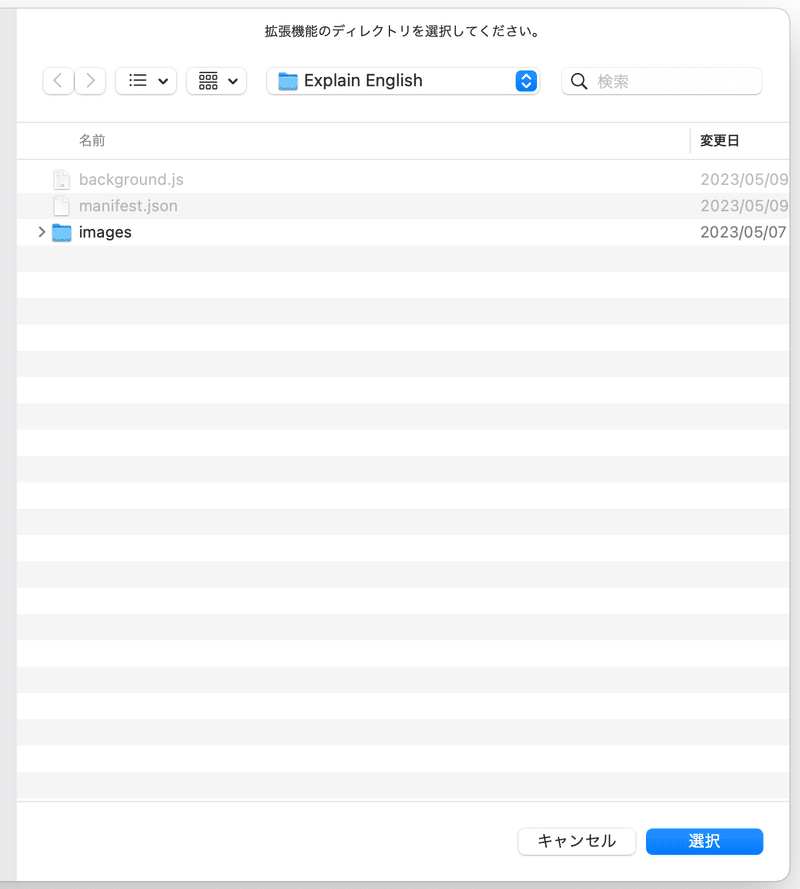
Task: Click the magnifying glass search icon
Action: [x=579, y=82]
